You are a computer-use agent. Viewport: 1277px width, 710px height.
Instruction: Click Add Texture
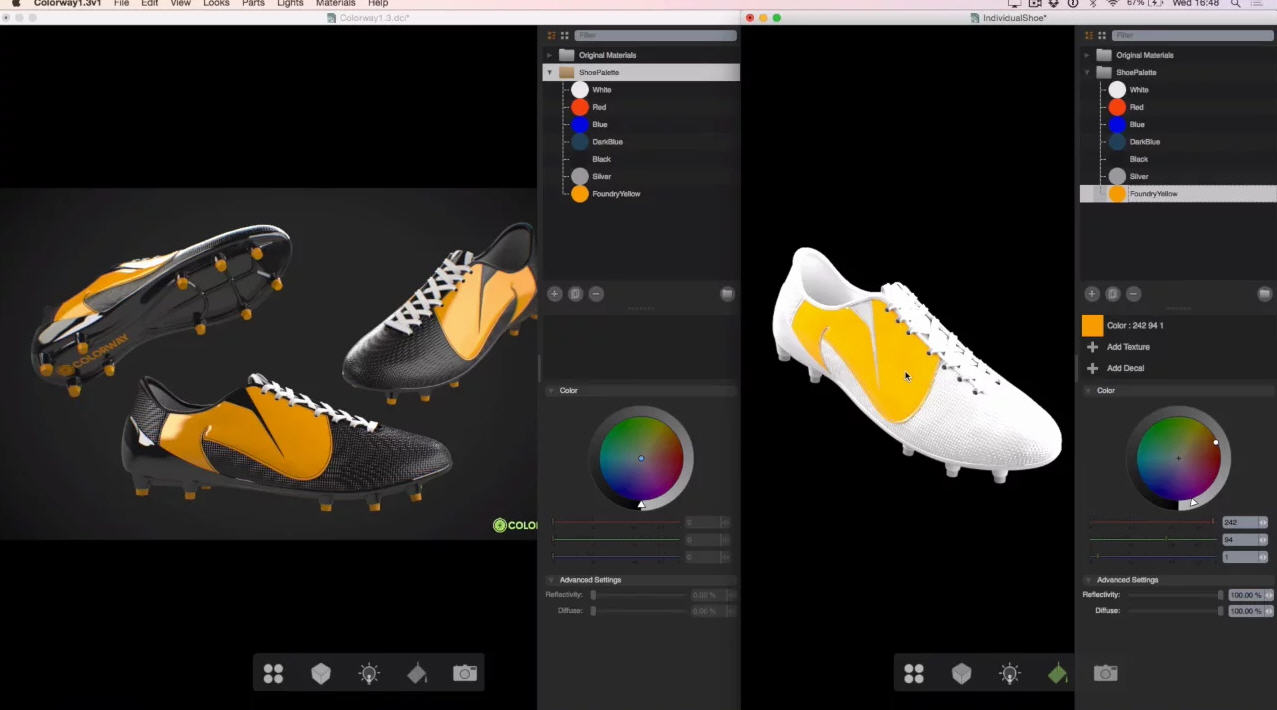[x=1128, y=346]
